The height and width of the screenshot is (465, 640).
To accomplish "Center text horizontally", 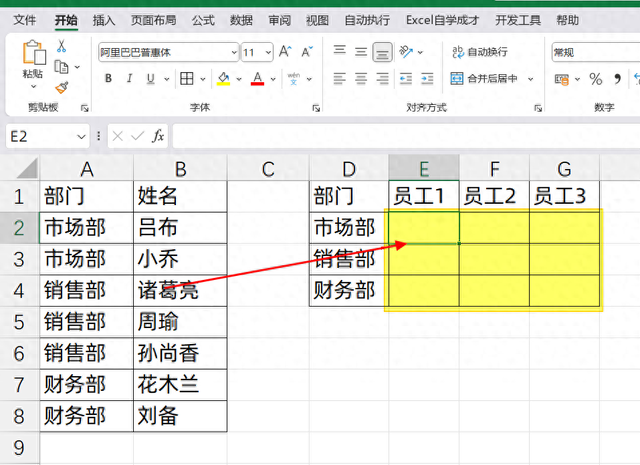I will (x=361, y=78).
